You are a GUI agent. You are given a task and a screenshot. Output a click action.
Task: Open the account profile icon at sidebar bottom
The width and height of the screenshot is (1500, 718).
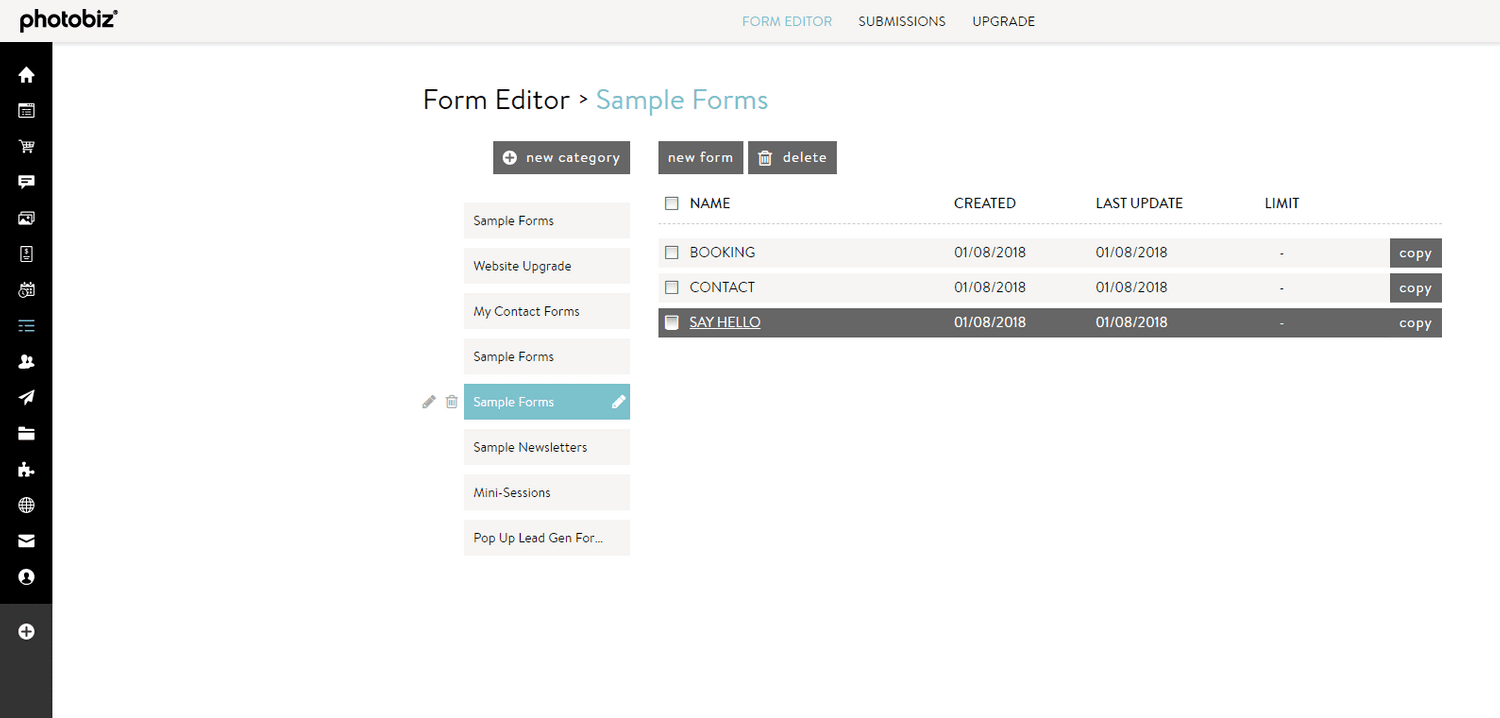coord(26,577)
